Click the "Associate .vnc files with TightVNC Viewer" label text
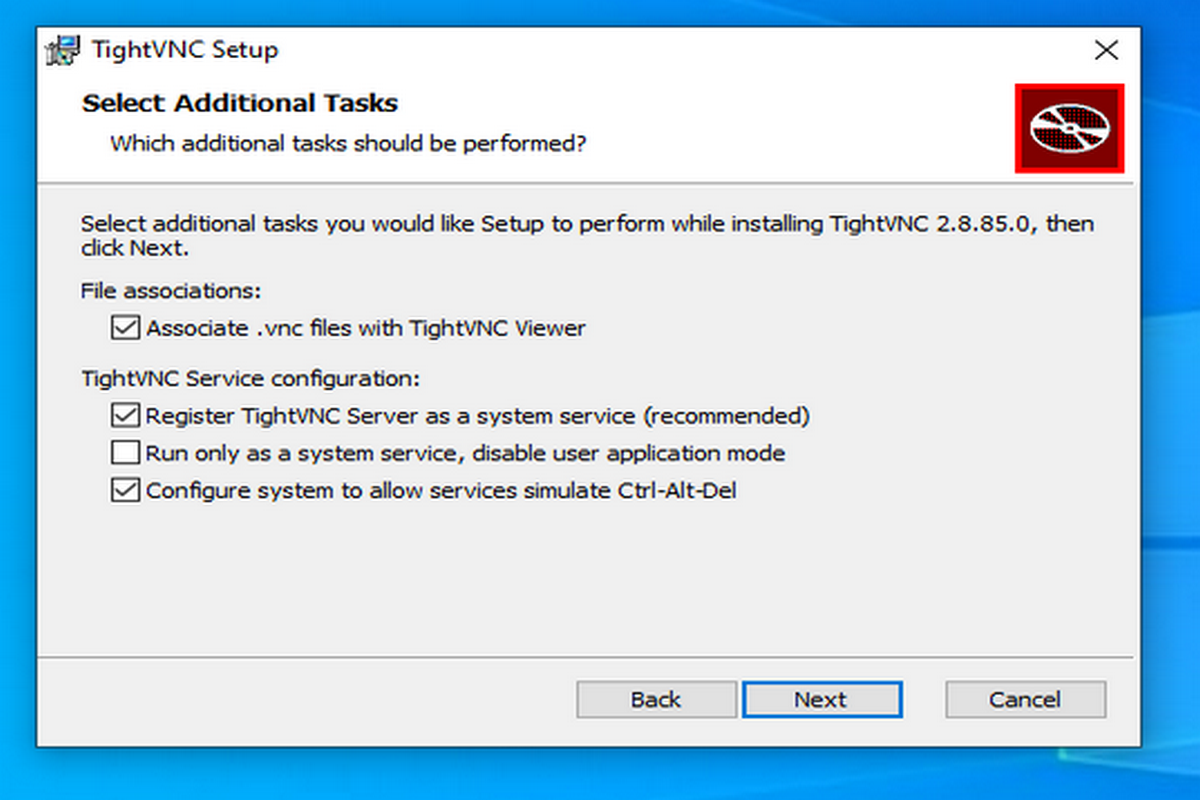This screenshot has width=1200, height=800. pos(366,328)
